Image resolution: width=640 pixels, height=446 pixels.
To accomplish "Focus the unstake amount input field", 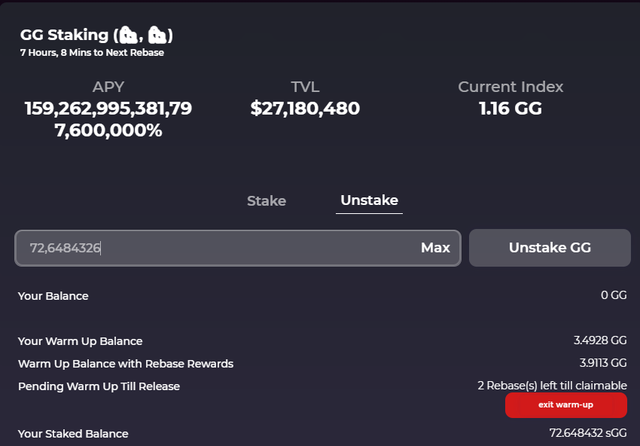I will (x=238, y=248).
